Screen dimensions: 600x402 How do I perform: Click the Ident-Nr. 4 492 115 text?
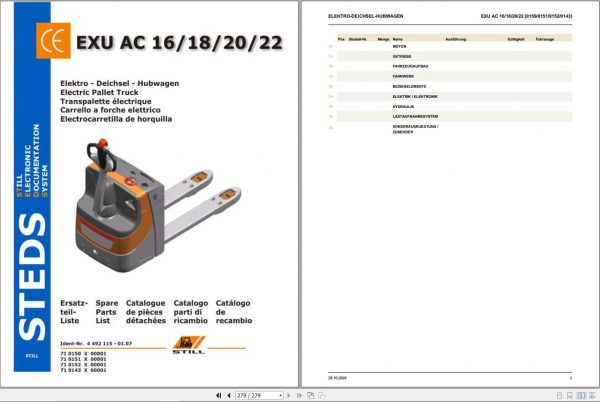[x=96, y=343]
